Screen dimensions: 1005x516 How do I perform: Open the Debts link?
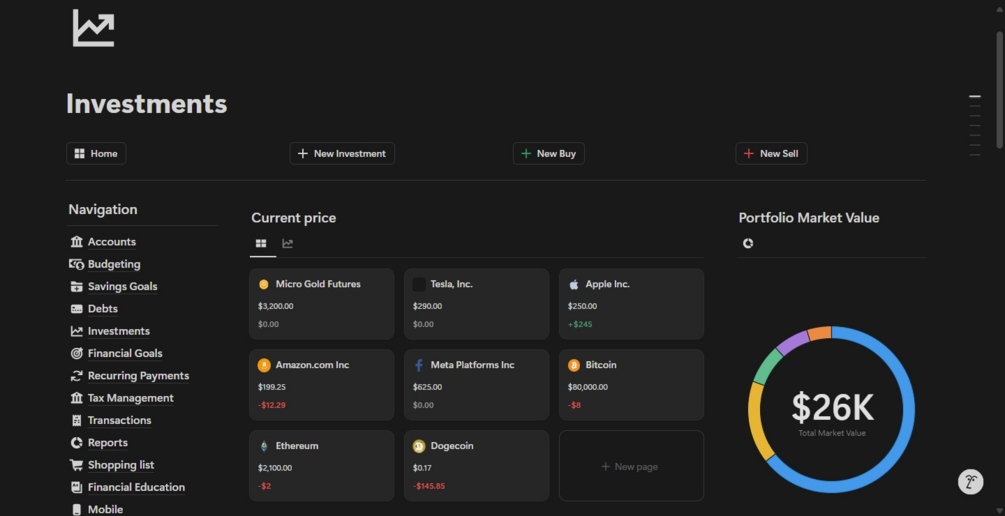click(x=103, y=309)
